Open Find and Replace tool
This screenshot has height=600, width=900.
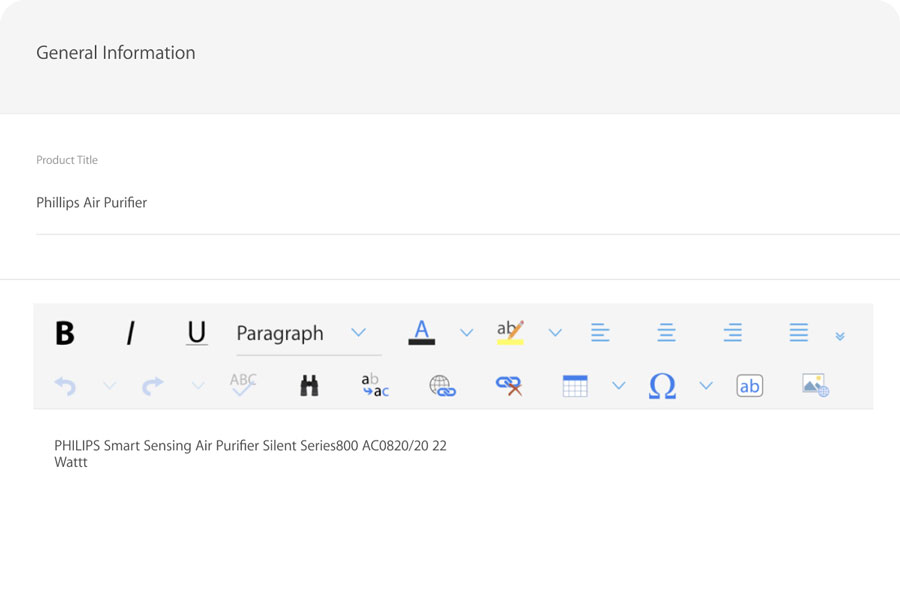click(x=375, y=385)
